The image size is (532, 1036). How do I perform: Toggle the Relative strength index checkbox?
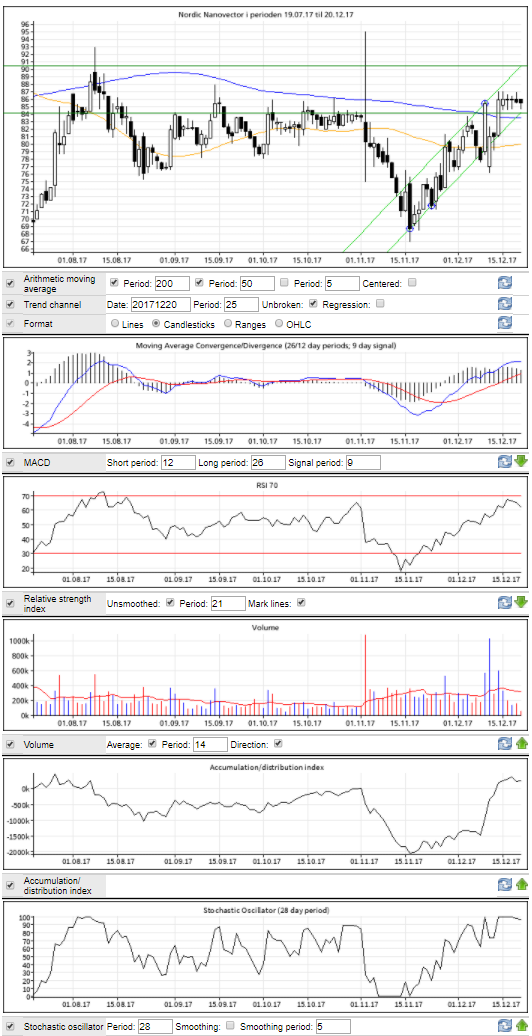point(9,603)
